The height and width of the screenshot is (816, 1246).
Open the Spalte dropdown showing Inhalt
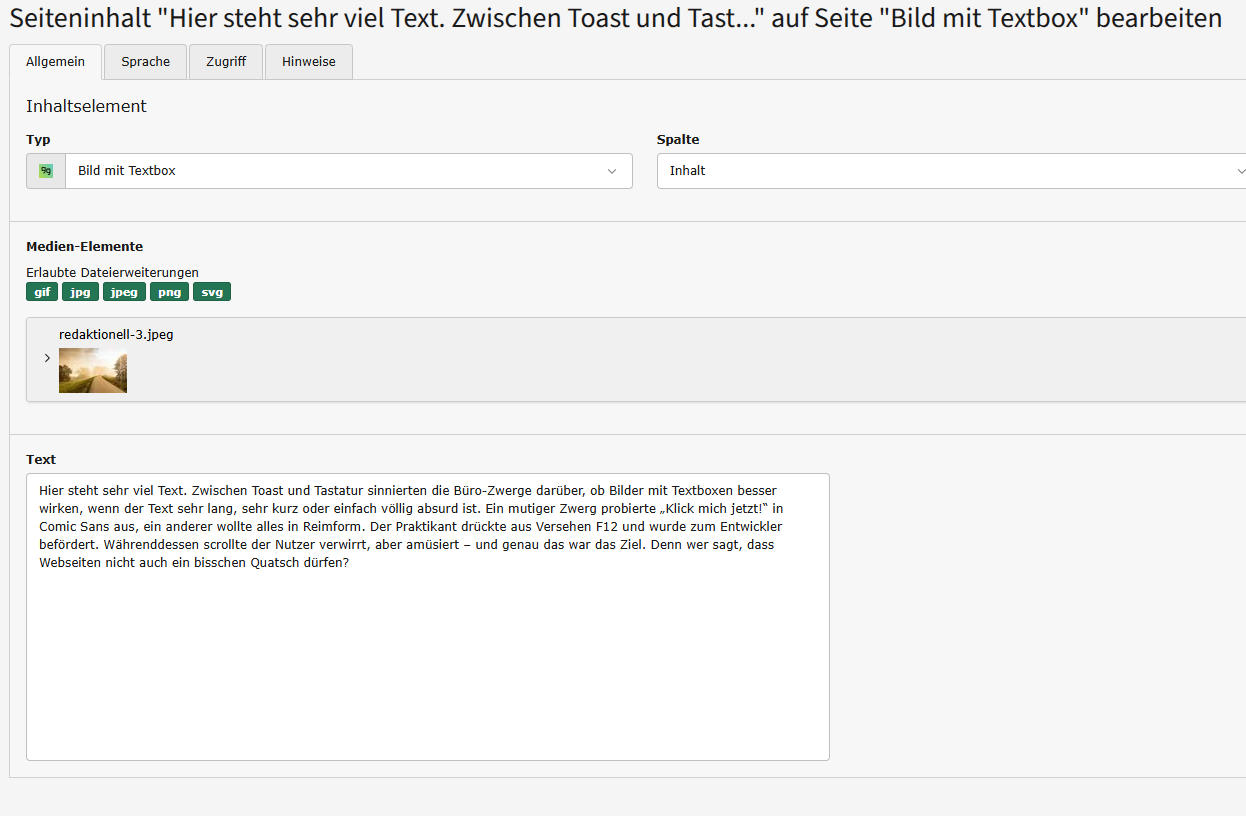click(940, 171)
